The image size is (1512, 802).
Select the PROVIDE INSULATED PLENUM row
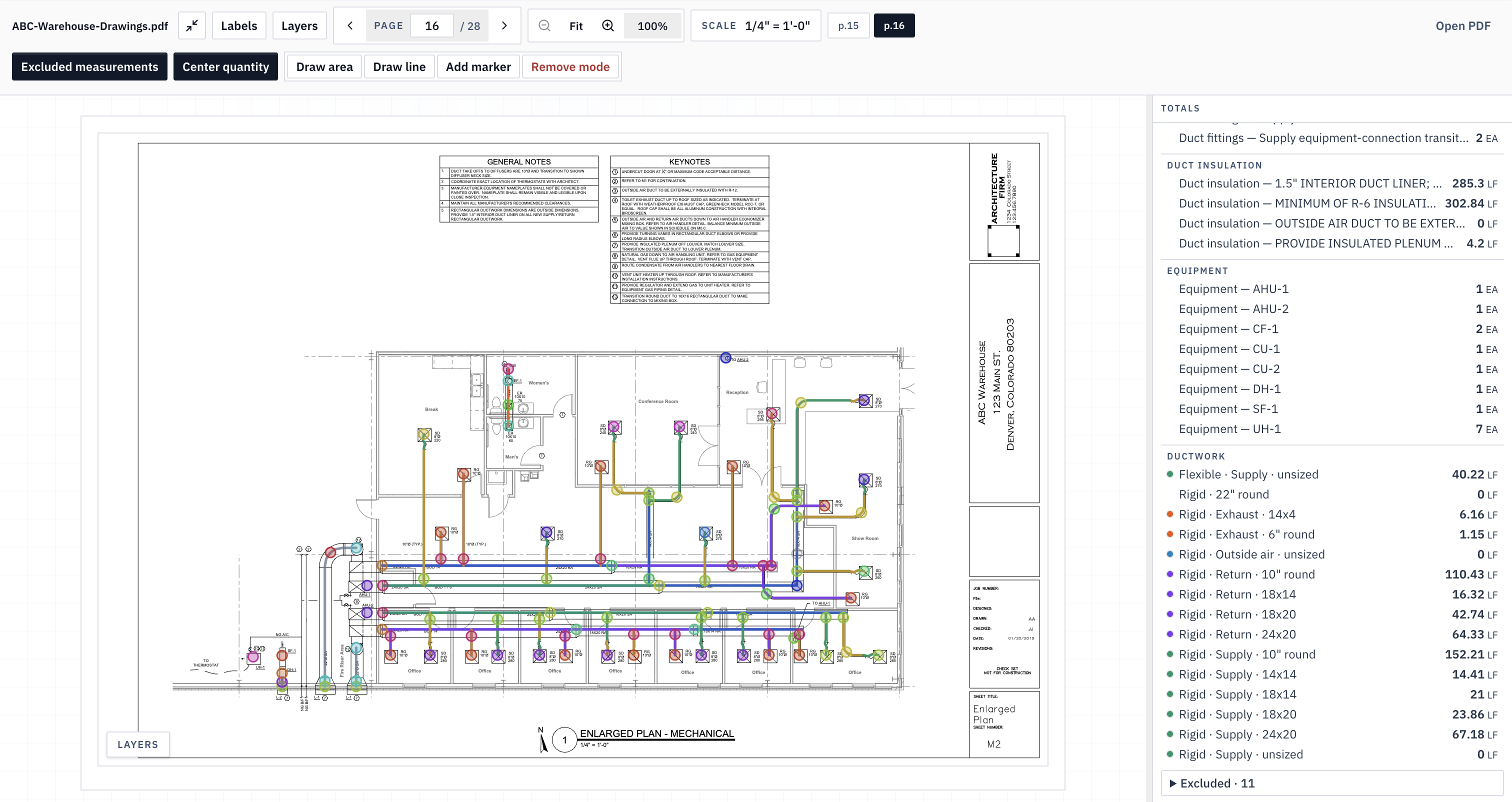pos(1332,243)
